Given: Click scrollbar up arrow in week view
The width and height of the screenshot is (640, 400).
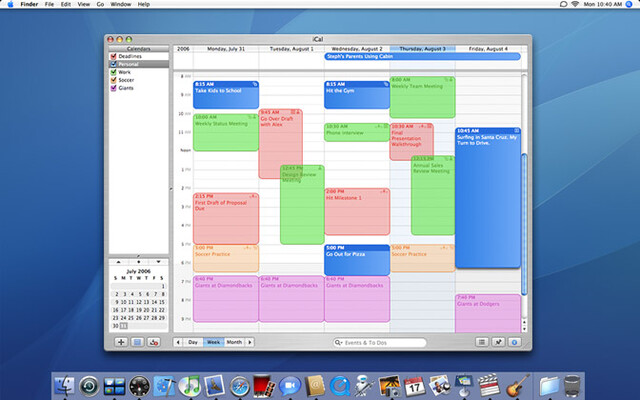Looking at the screenshot, I should point(524,322).
